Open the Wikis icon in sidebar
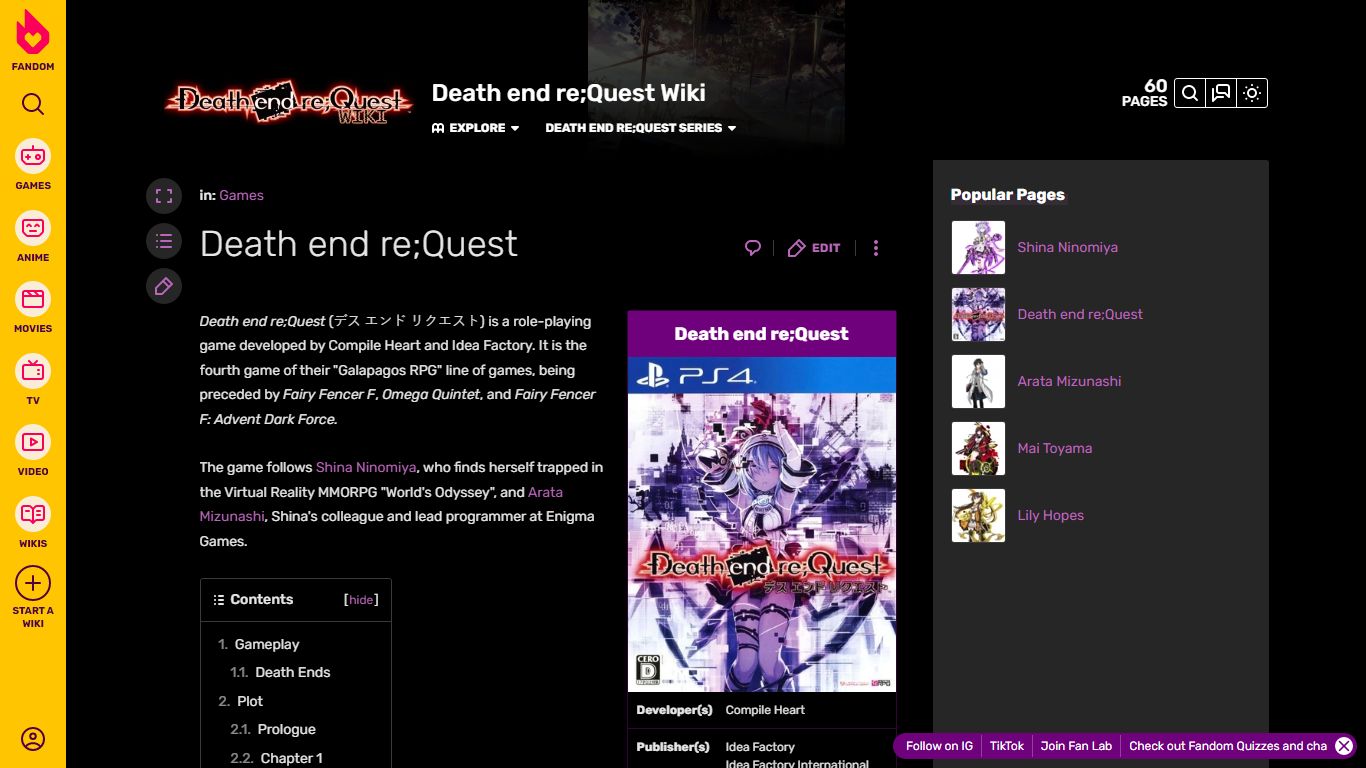 point(33,514)
